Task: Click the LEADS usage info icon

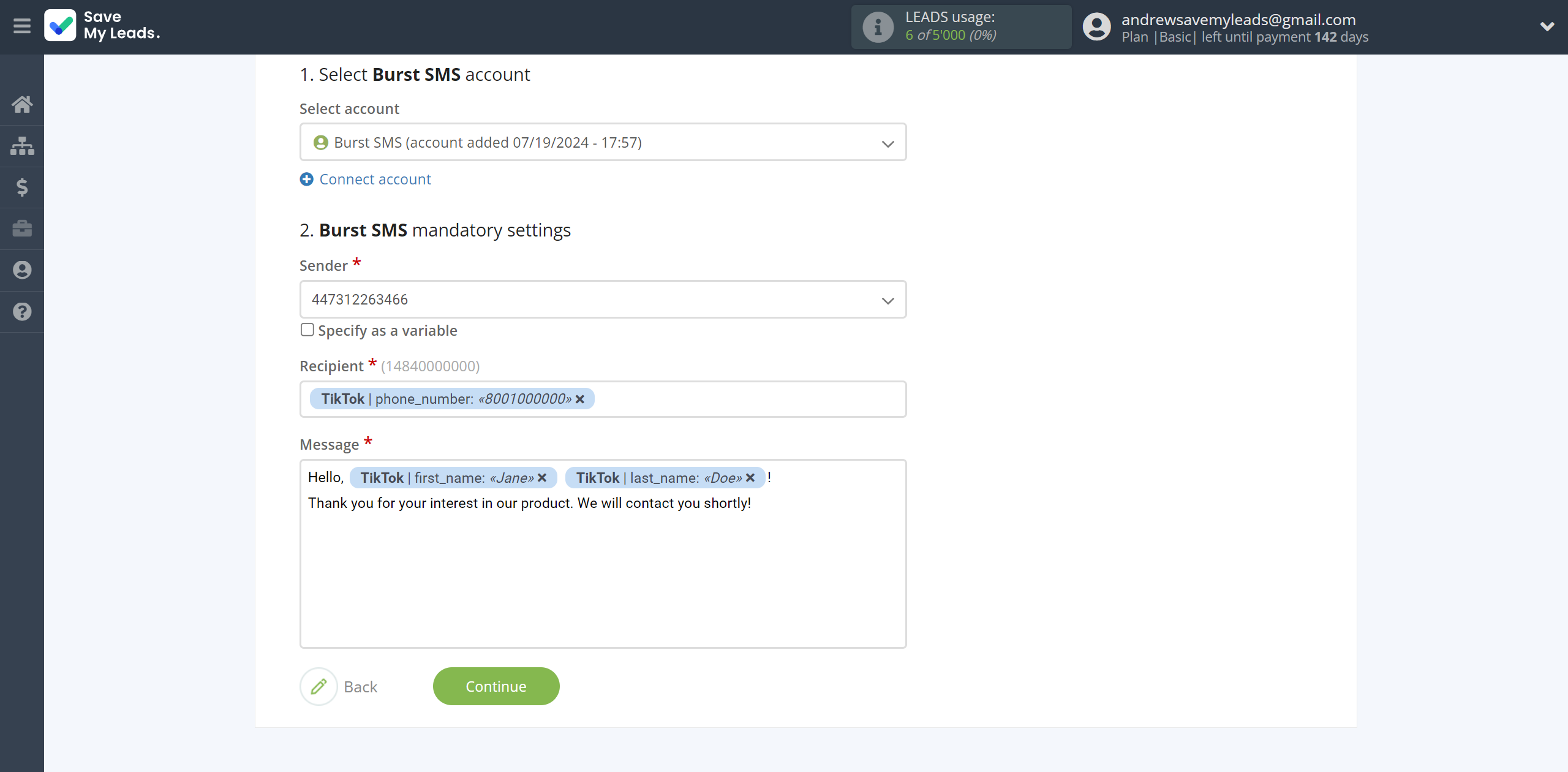Action: pos(878,27)
